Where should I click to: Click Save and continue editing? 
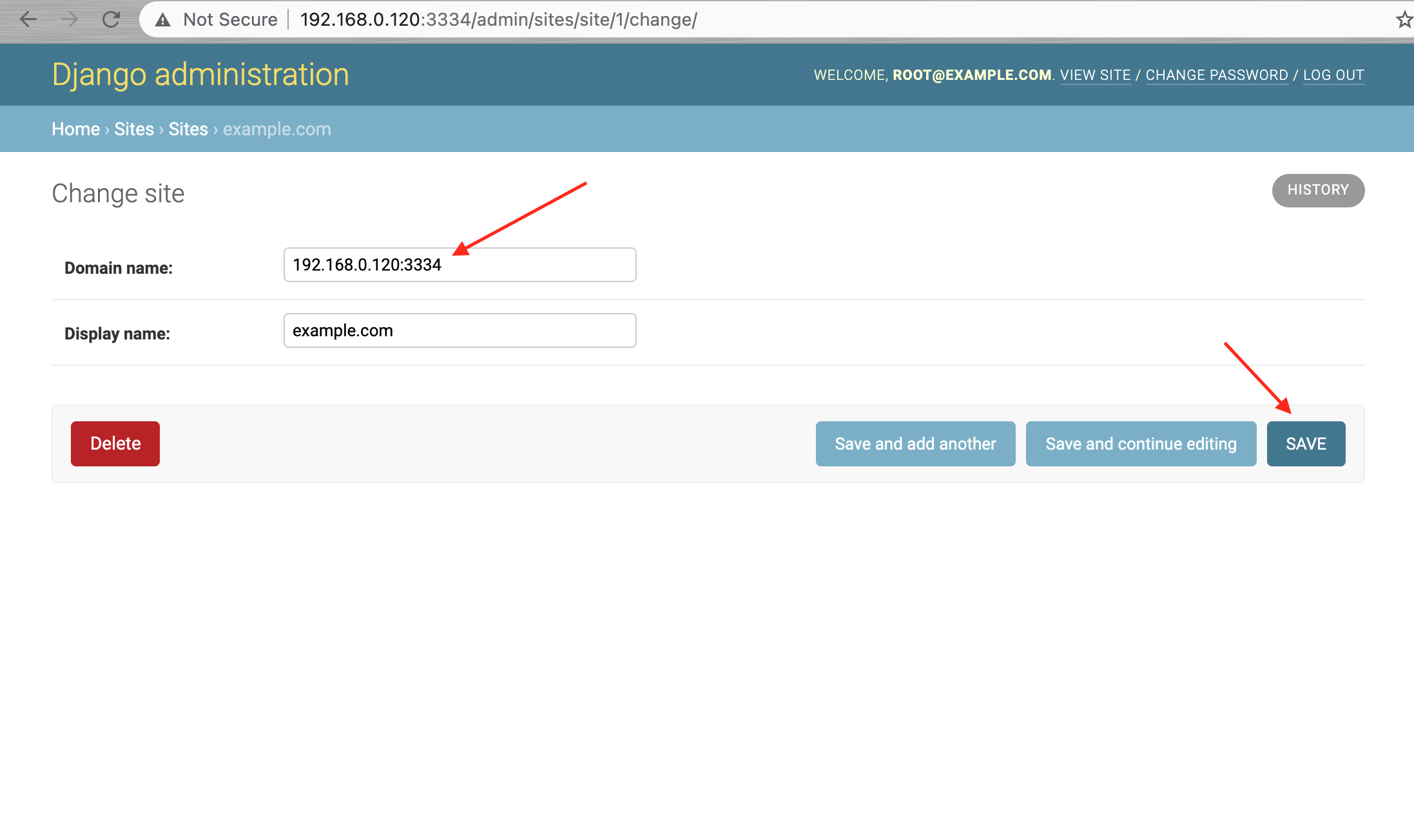pos(1141,444)
